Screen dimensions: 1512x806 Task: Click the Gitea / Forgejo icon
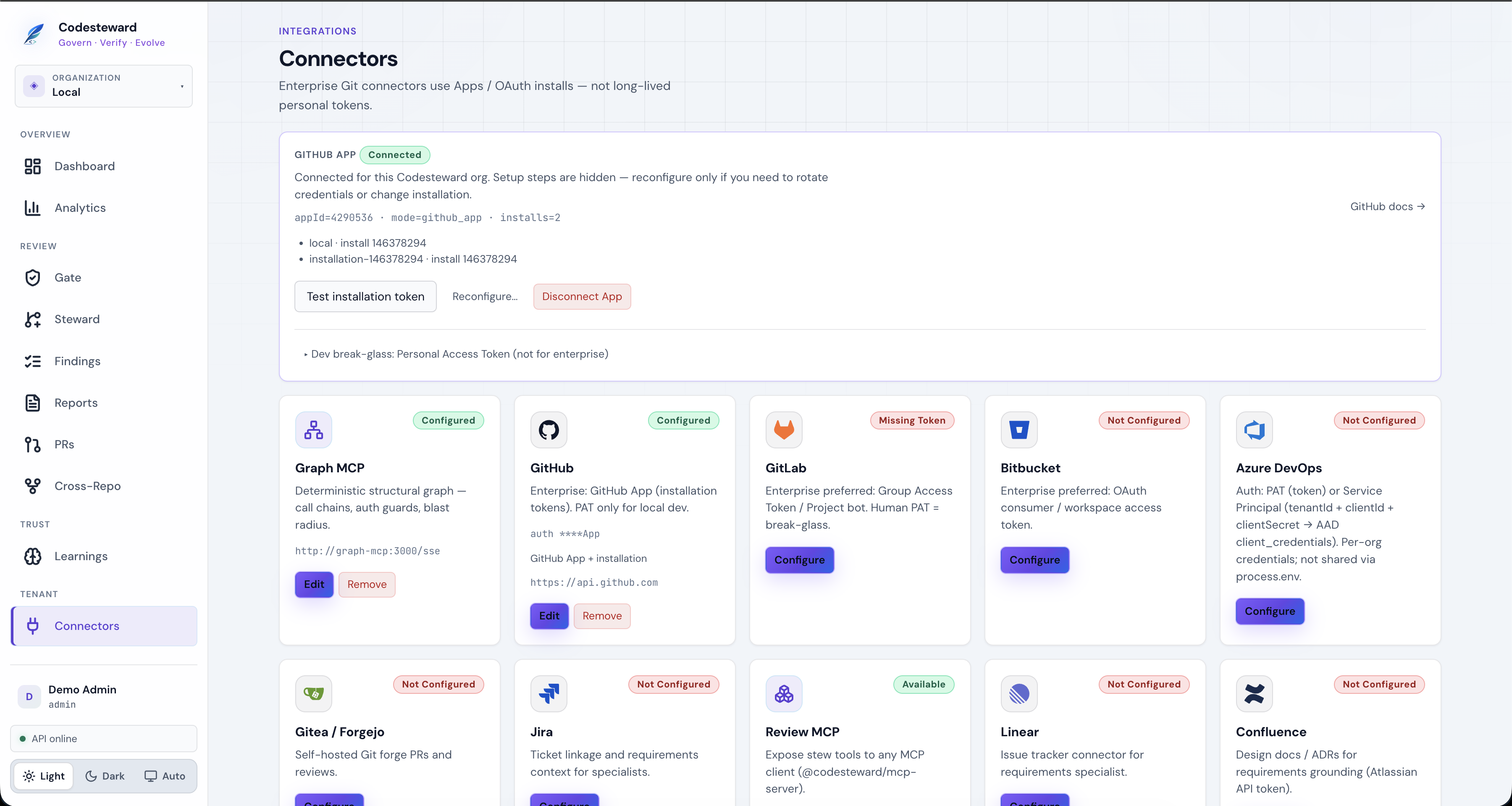click(313, 694)
